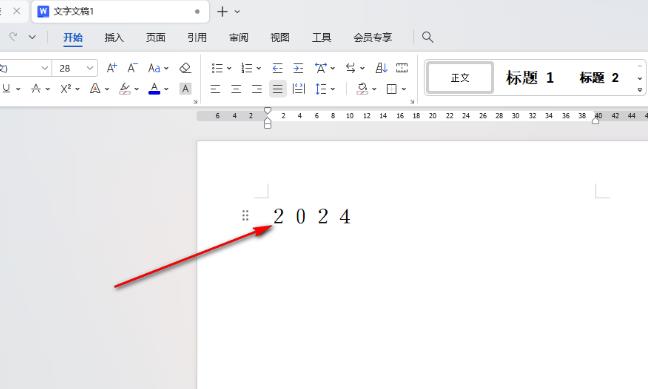648x389 pixels.
Task: Expand highlight color dropdown arrow
Action: 136,89
